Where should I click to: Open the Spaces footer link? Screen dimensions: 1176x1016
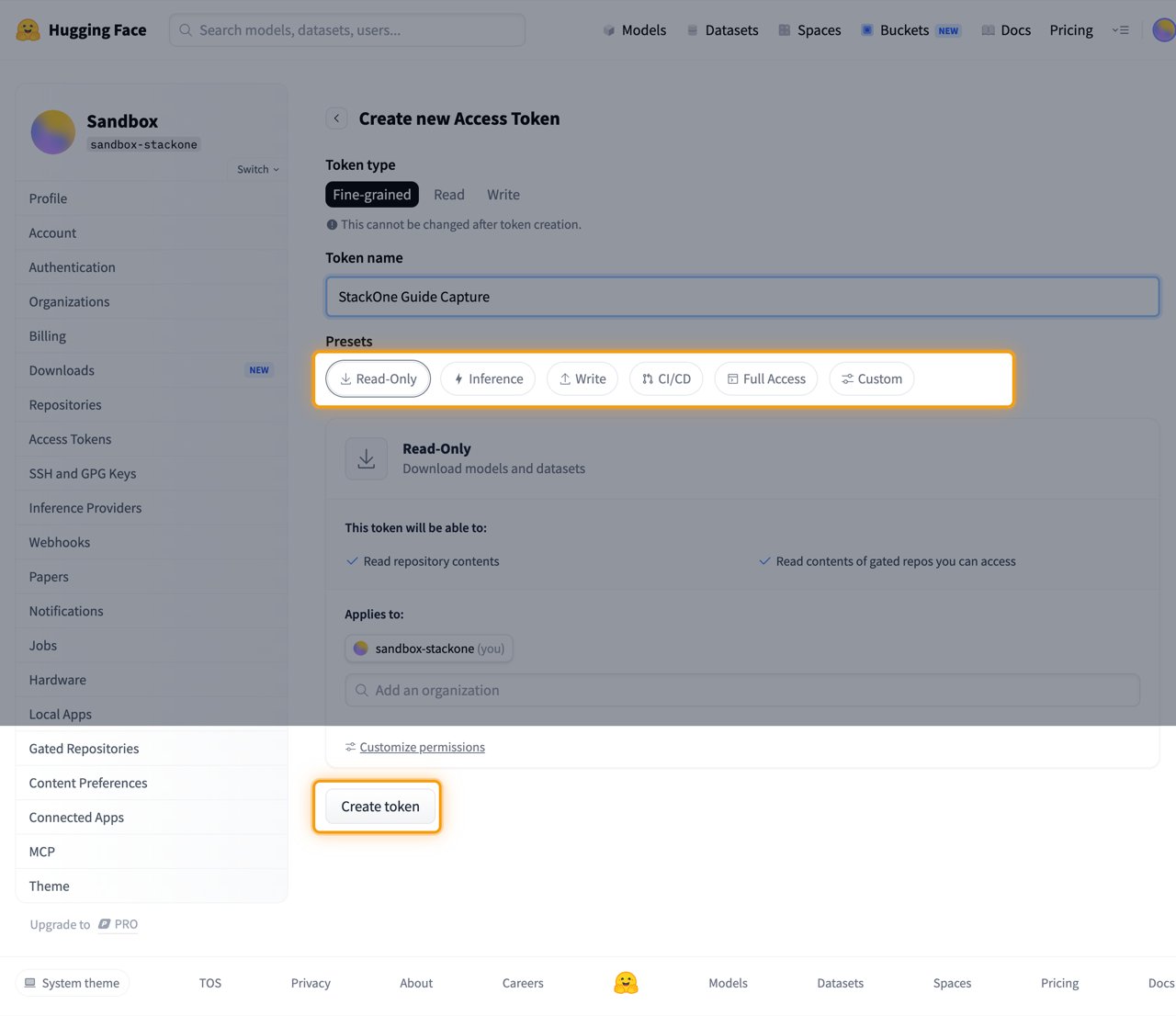tap(952, 983)
